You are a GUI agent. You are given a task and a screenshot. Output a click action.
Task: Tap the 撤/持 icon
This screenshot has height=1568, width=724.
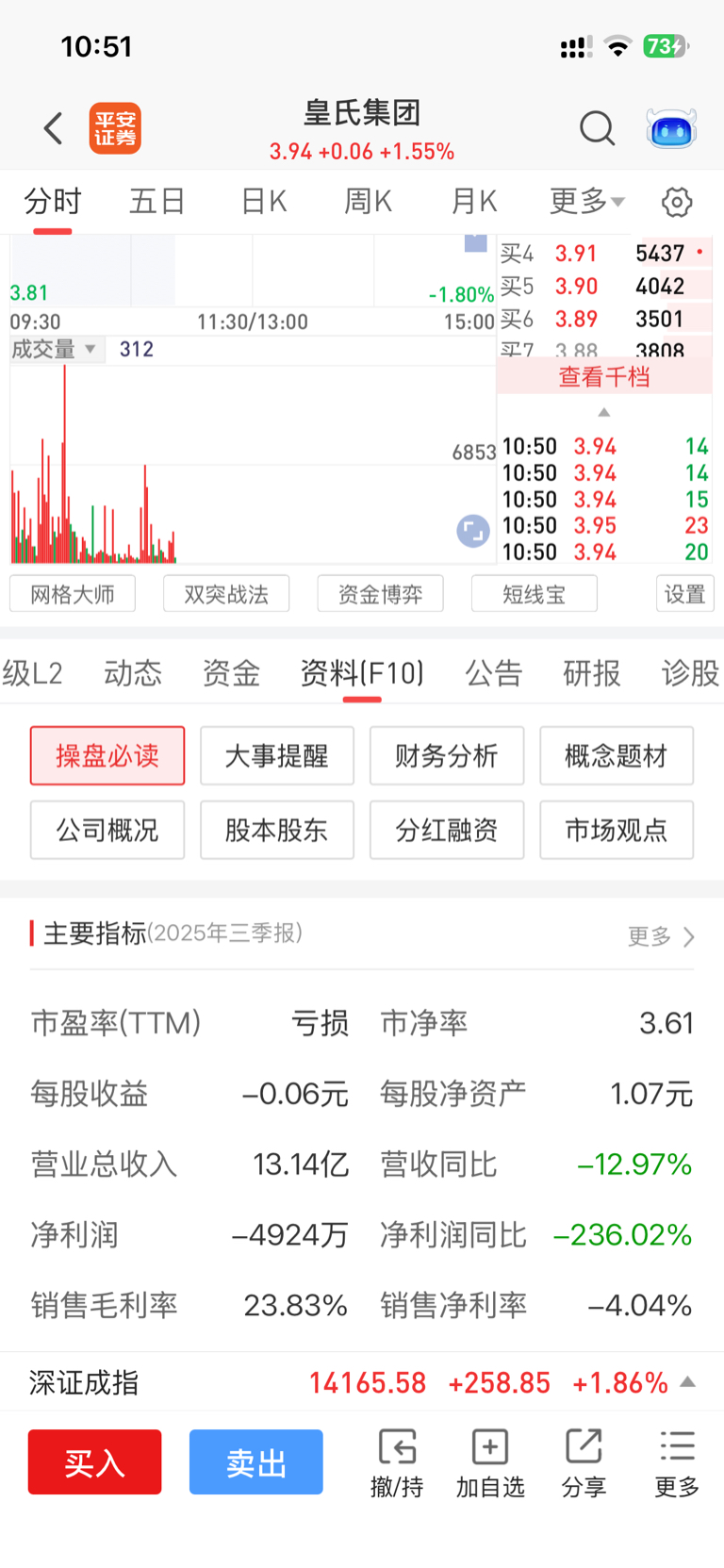click(x=397, y=1446)
